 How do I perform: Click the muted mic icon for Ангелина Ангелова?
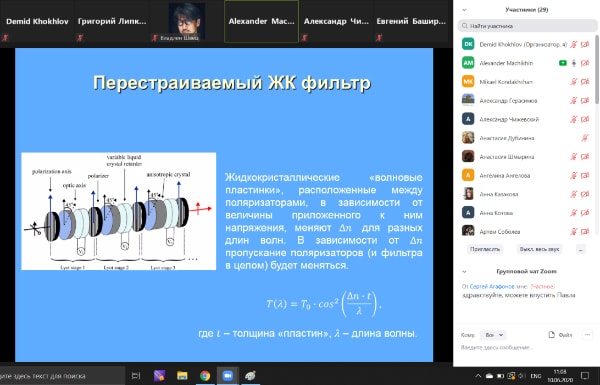pos(574,175)
